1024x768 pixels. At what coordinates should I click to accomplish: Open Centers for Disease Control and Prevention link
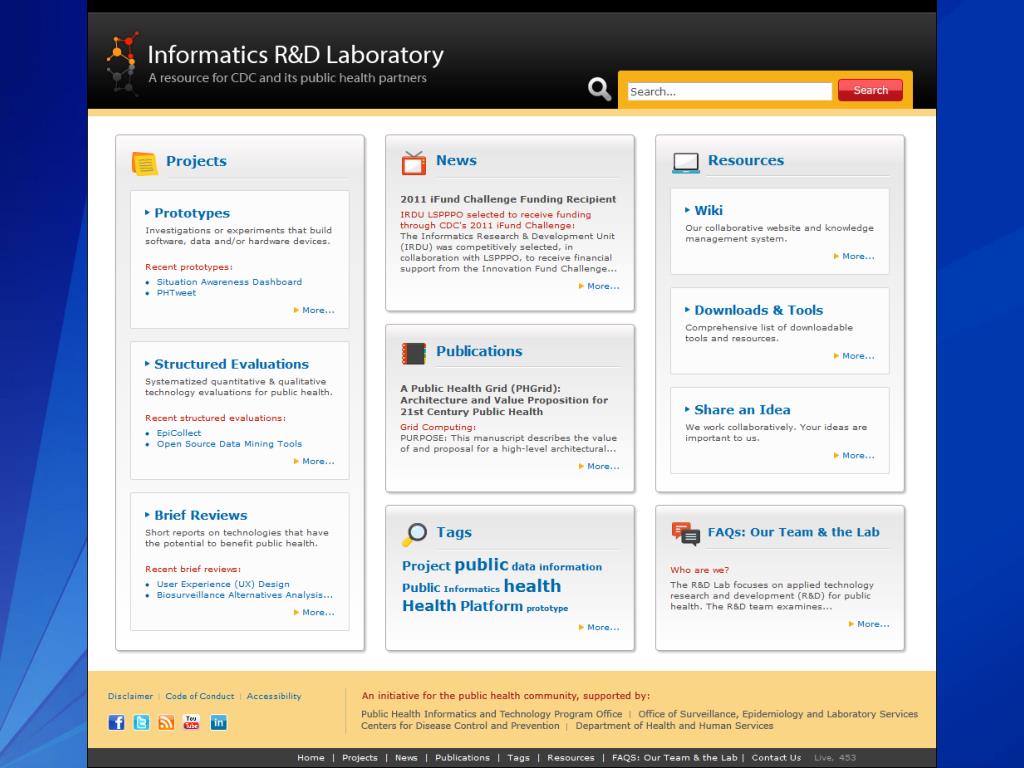pyautogui.click(x=460, y=726)
